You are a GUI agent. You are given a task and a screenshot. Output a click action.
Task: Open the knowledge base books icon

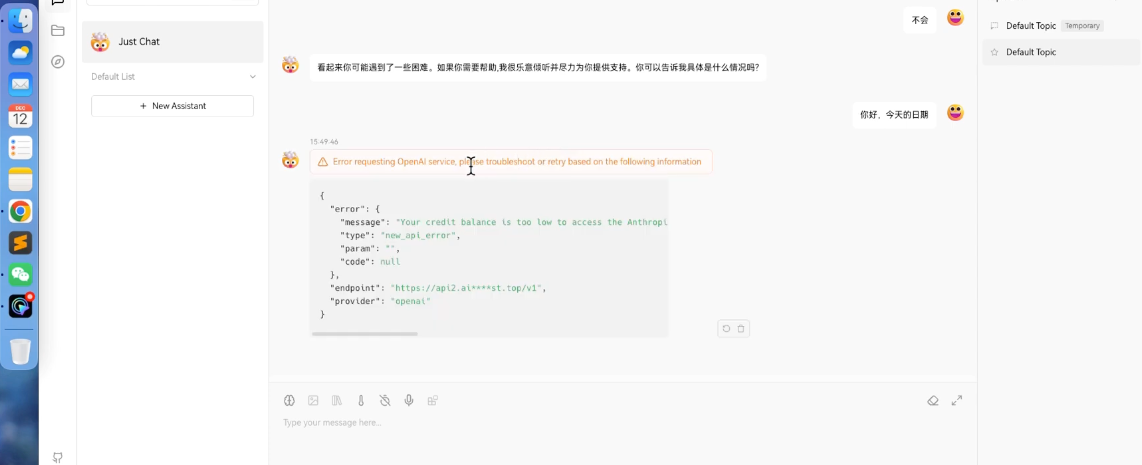pyautogui.click(x=337, y=400)
